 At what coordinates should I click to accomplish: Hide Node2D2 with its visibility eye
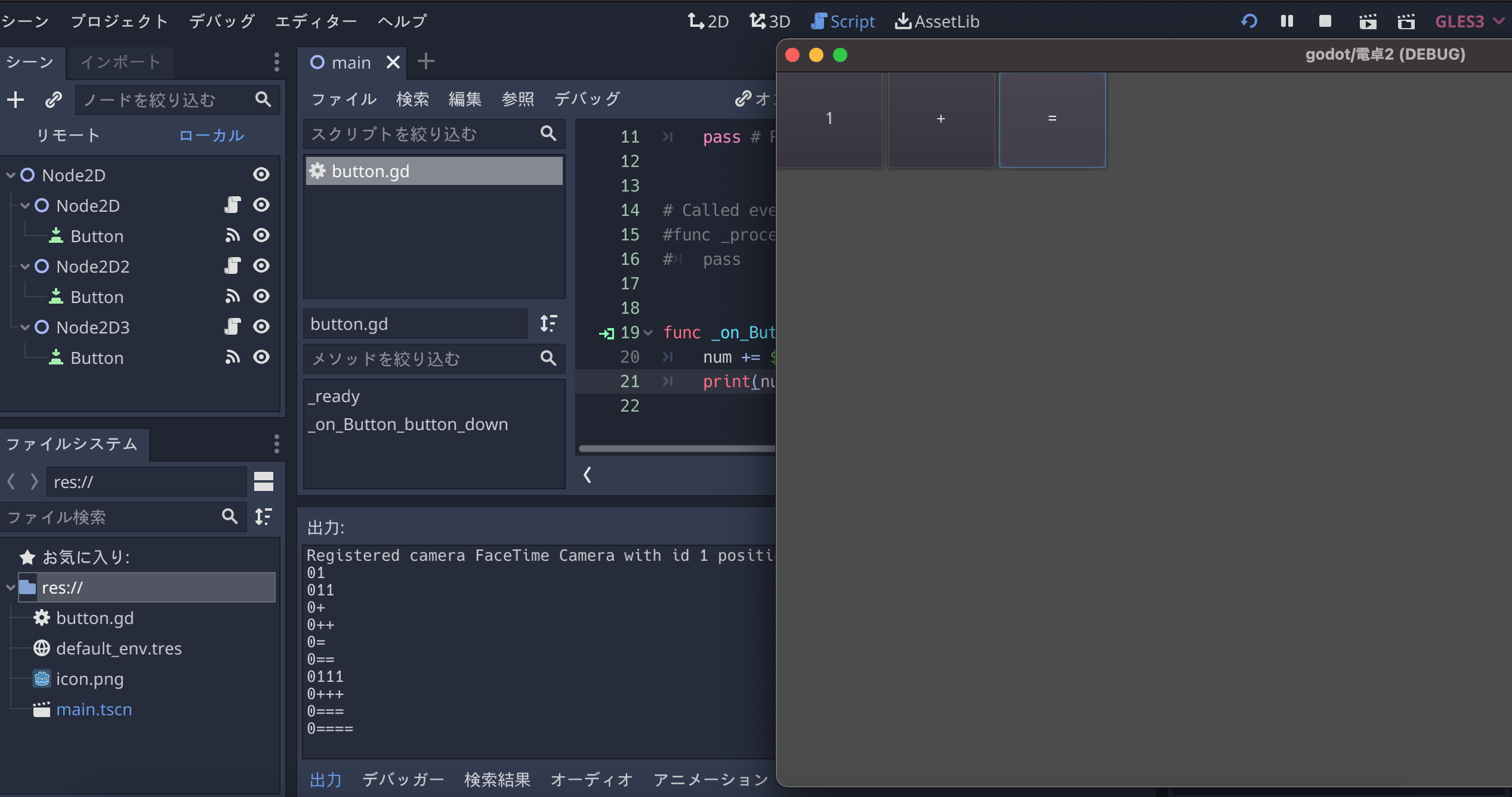(x=261, y=266)
